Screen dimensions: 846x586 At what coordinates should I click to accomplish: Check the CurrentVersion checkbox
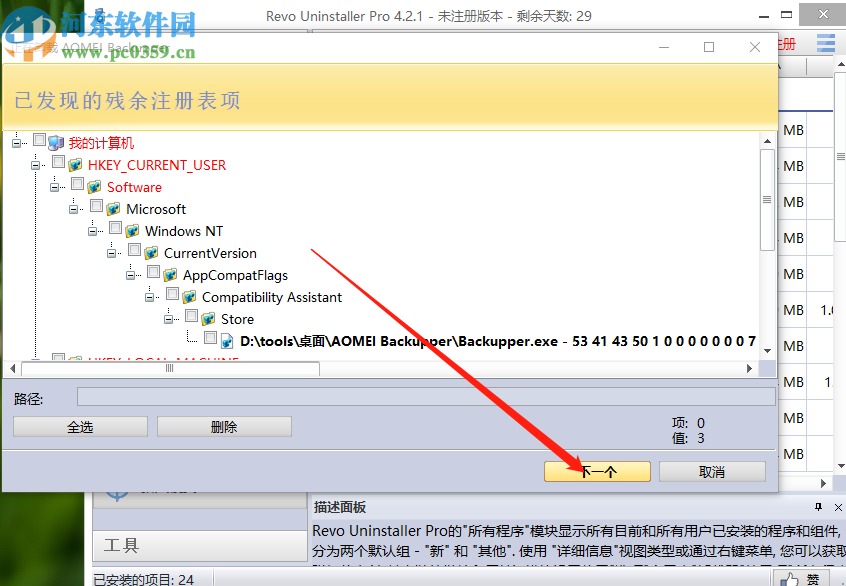[x=134, y=250]
